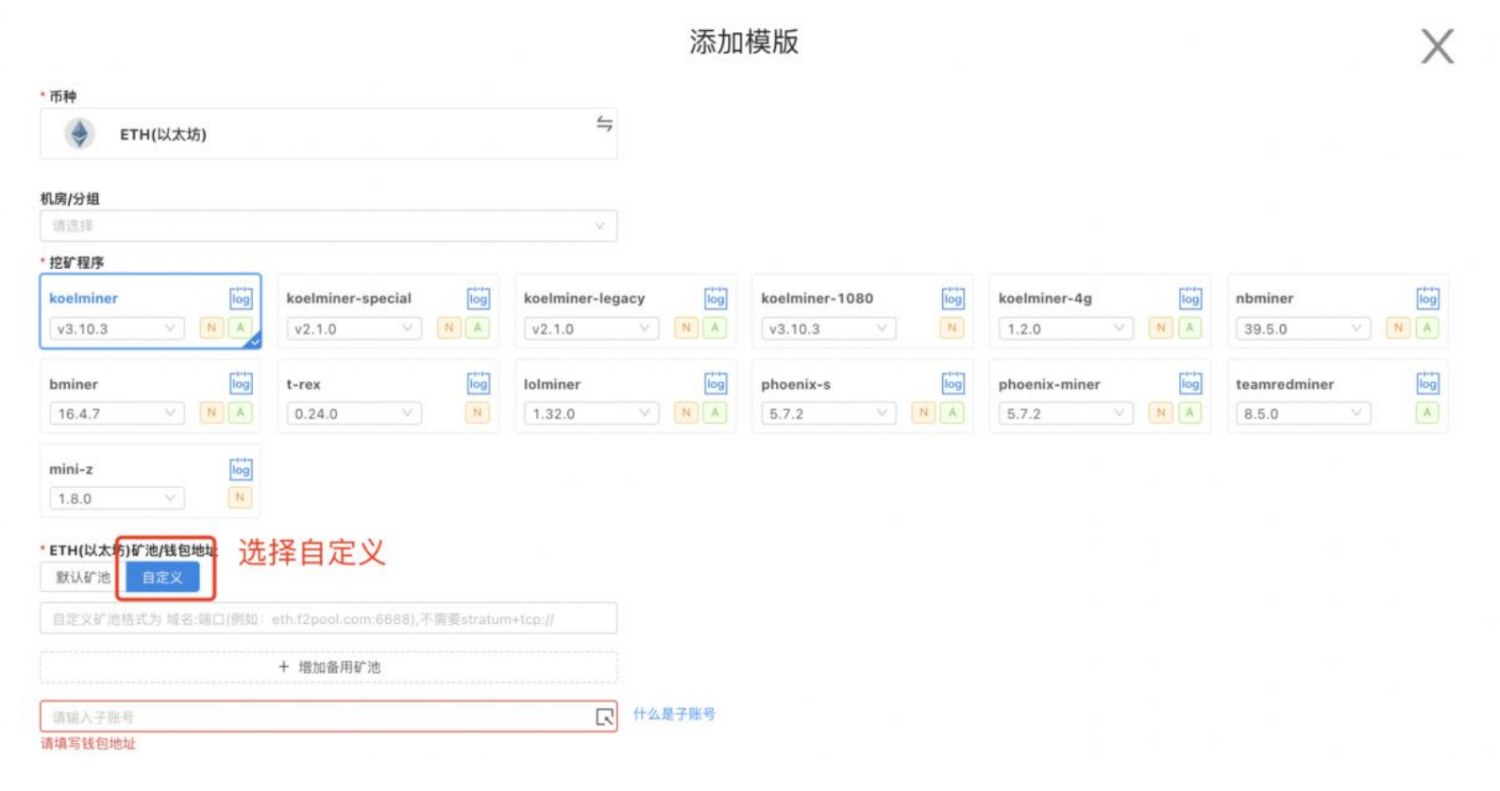The width and height of the screenshot is (1500, 791).
Task: Toggle the A badge on phoenix-s
Action: [x=953, y=412]
